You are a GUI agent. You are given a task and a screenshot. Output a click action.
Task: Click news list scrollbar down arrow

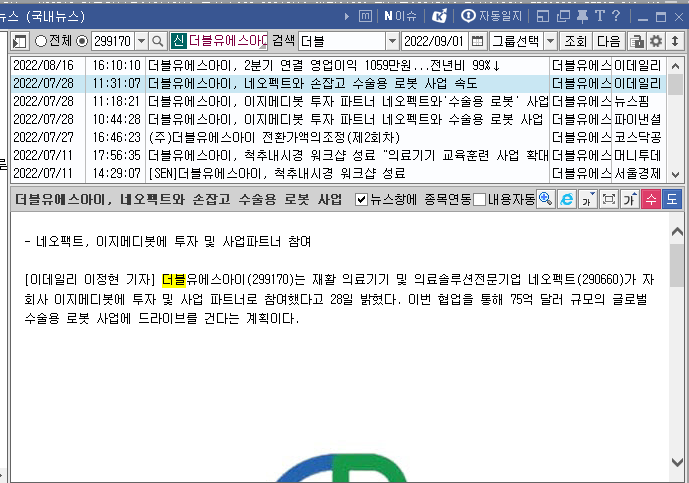click(675, 174)
